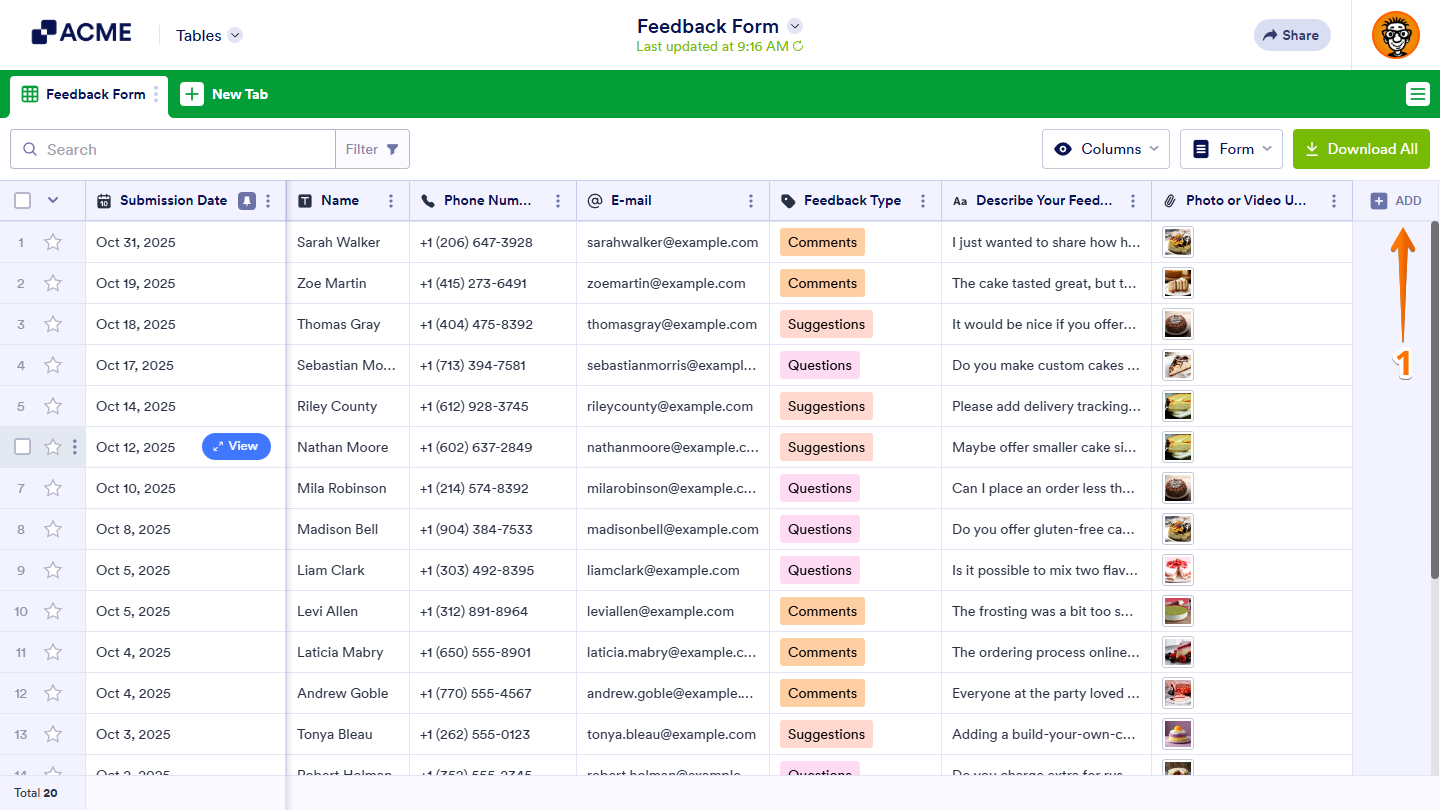The image size is (1440, 810).
Task: Click the Feedback Form tab options dots
Action: [156, 94]
